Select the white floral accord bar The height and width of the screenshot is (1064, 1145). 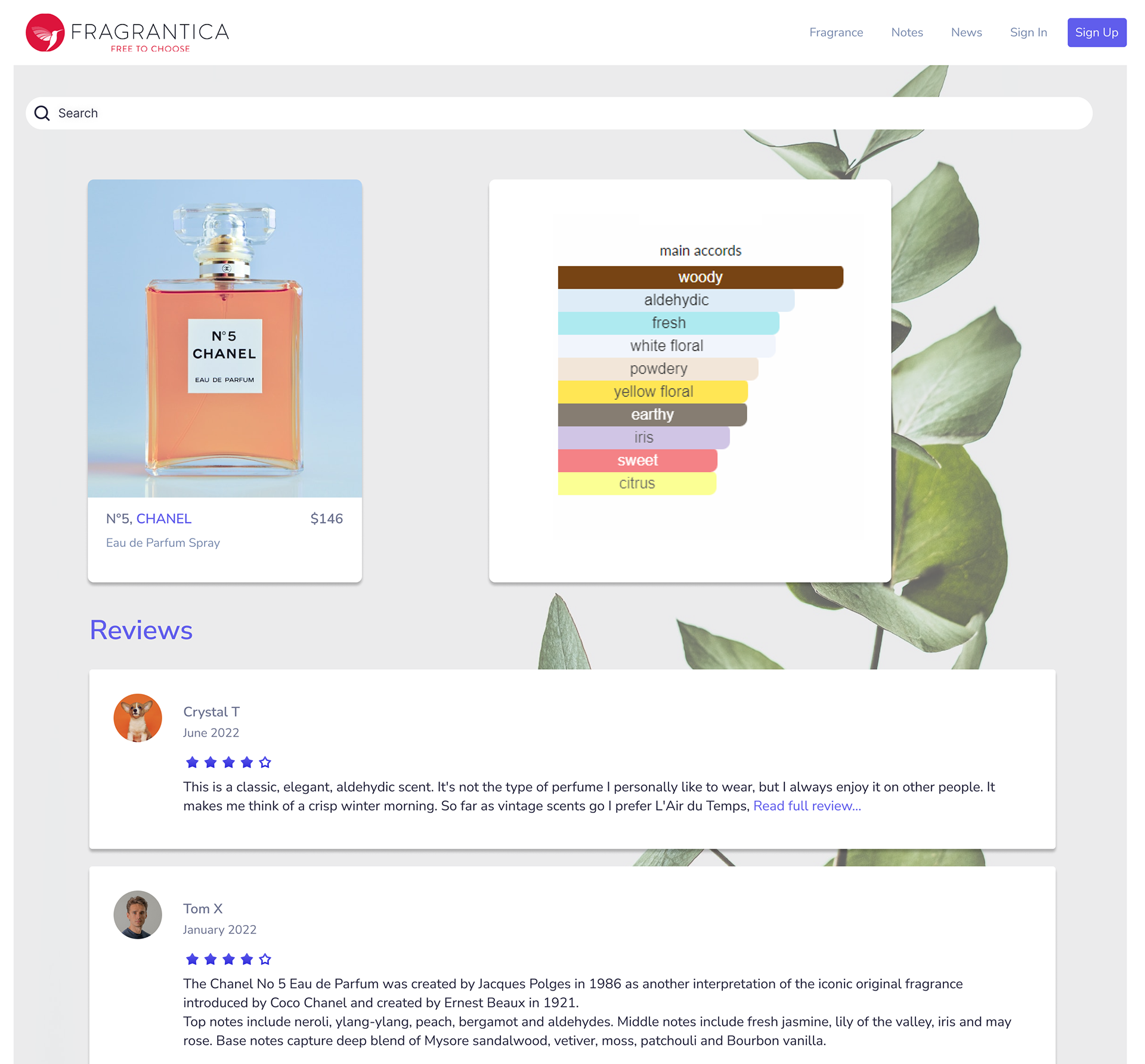pos(667,346)
